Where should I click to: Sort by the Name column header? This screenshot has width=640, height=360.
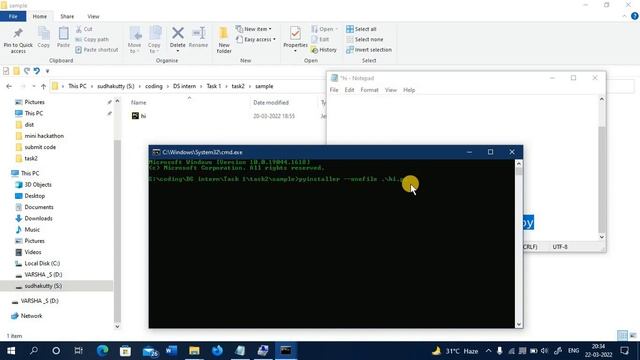[x=138, y=102]
